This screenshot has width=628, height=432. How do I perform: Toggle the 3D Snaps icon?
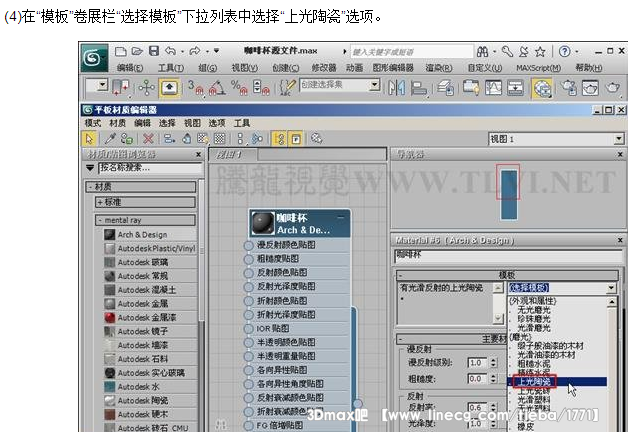pos(195,88)
